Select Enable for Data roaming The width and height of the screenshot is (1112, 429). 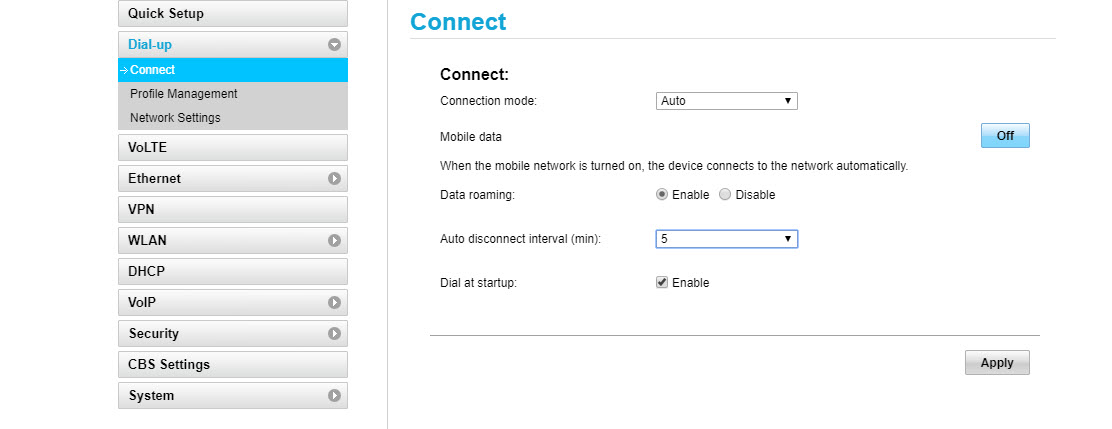pos(662,194)
